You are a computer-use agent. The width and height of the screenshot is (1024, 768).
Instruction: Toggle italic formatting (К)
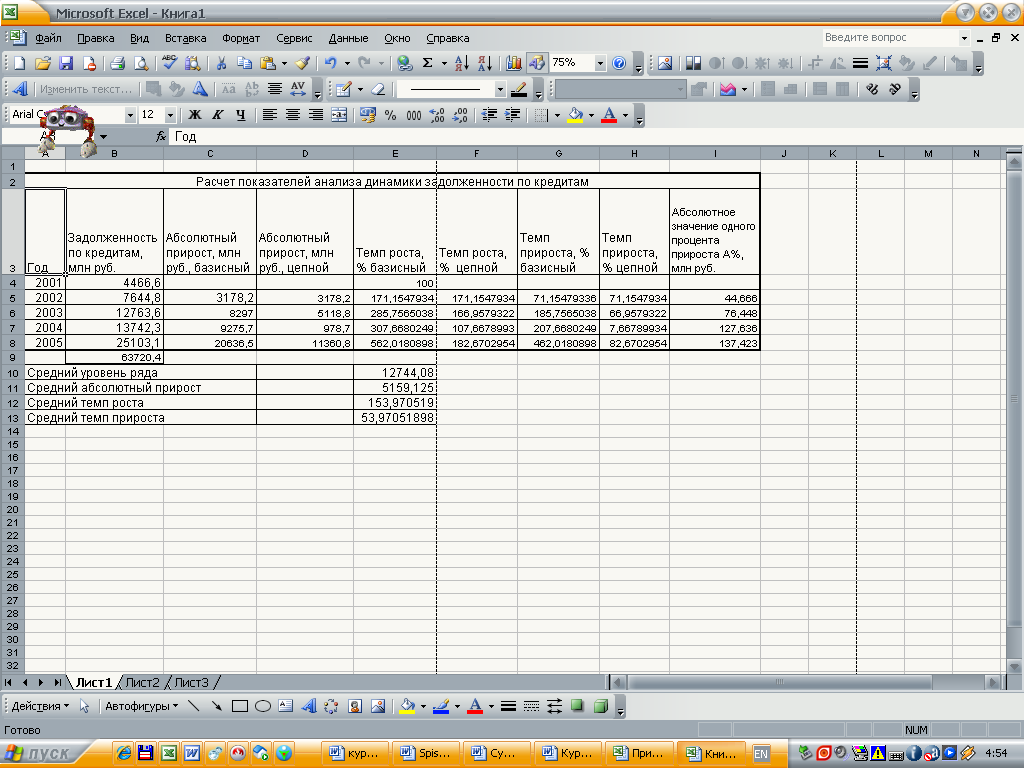point(217,115)
